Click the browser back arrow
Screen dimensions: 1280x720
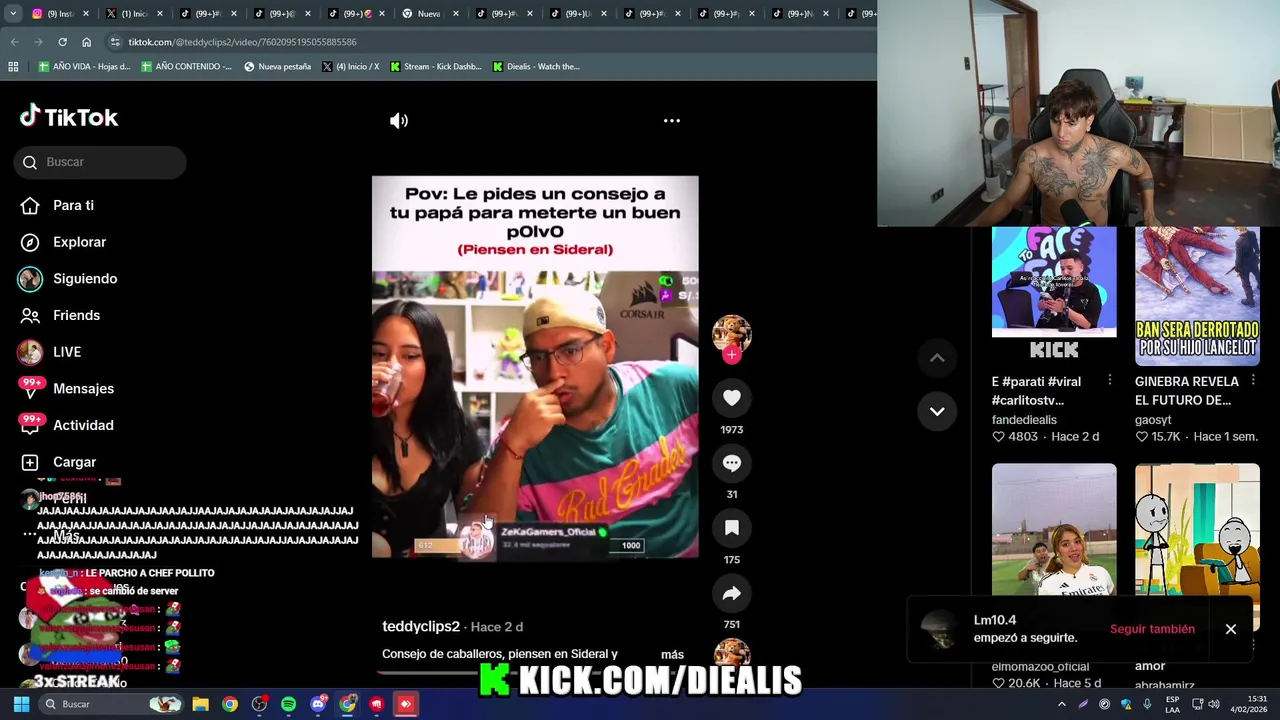14,42
